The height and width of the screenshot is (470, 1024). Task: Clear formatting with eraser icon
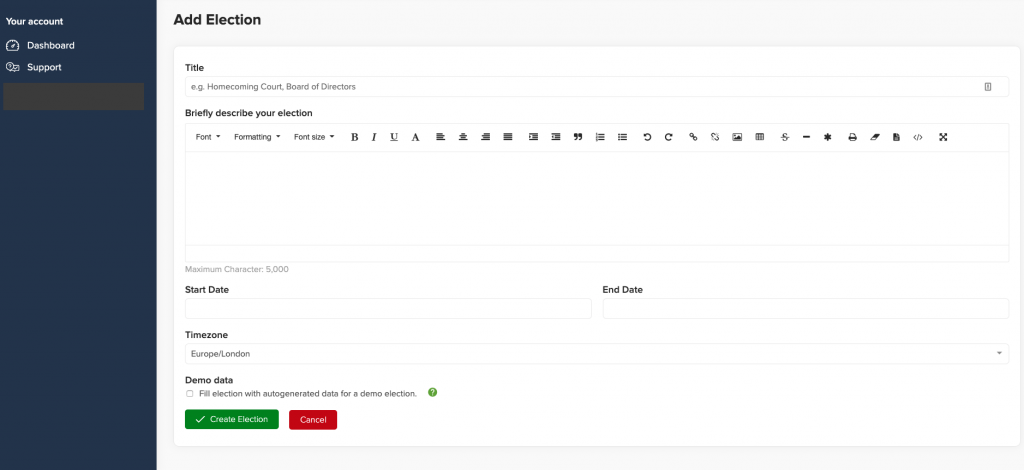pos(875,137)
